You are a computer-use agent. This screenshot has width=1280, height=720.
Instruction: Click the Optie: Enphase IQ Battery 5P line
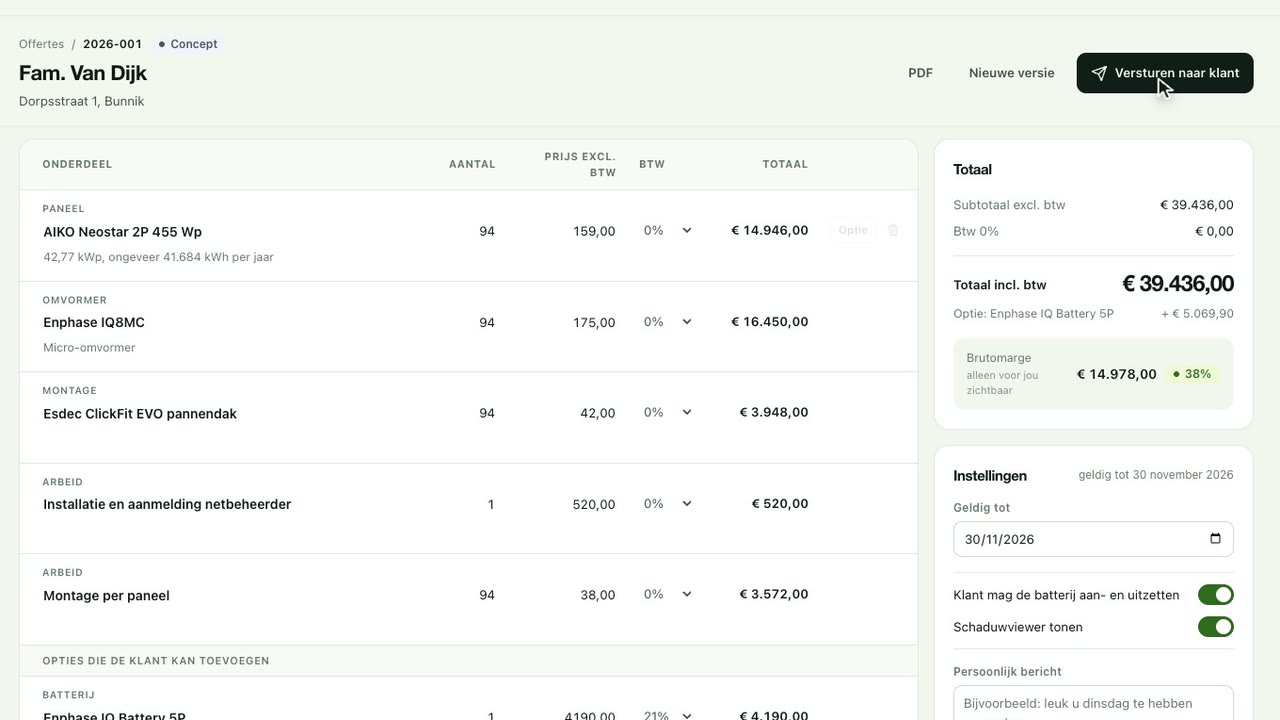pos(1093,314)
